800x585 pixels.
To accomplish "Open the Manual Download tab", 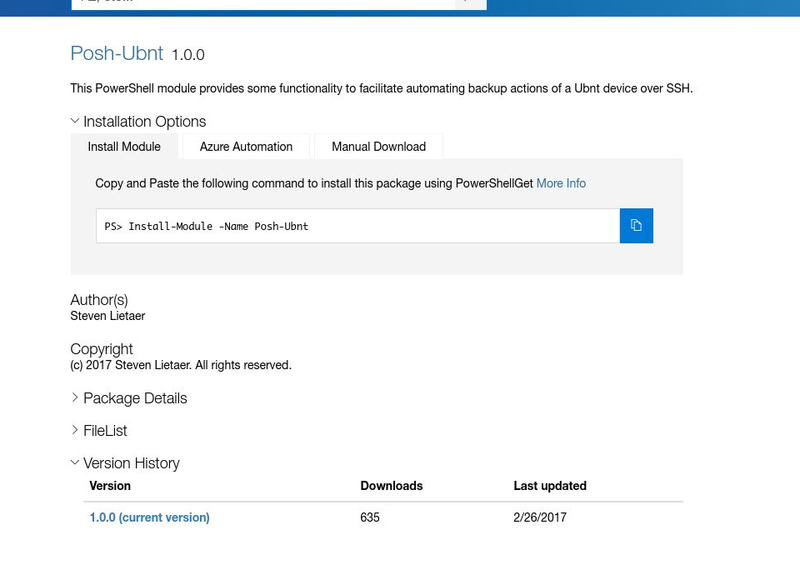I will click(379, 147).
